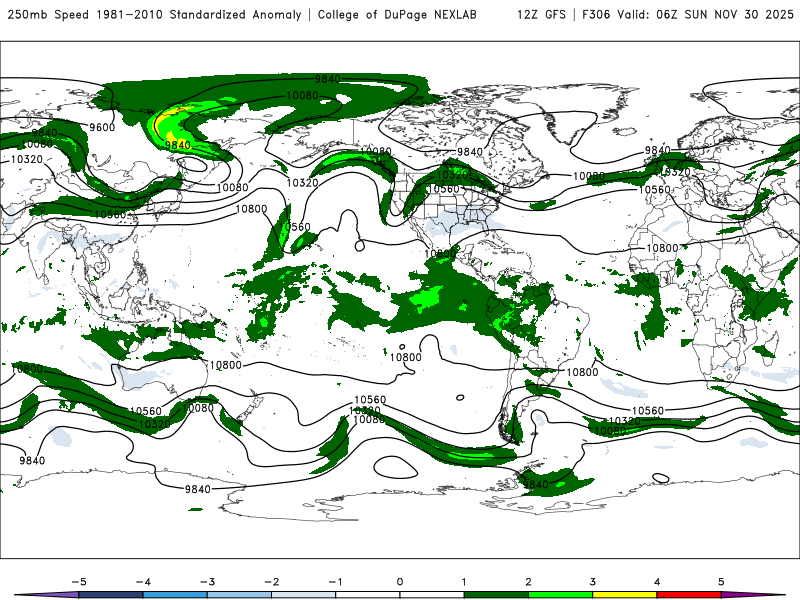Click the "College of DuPage NEXLAB" header text

(397, 14)
